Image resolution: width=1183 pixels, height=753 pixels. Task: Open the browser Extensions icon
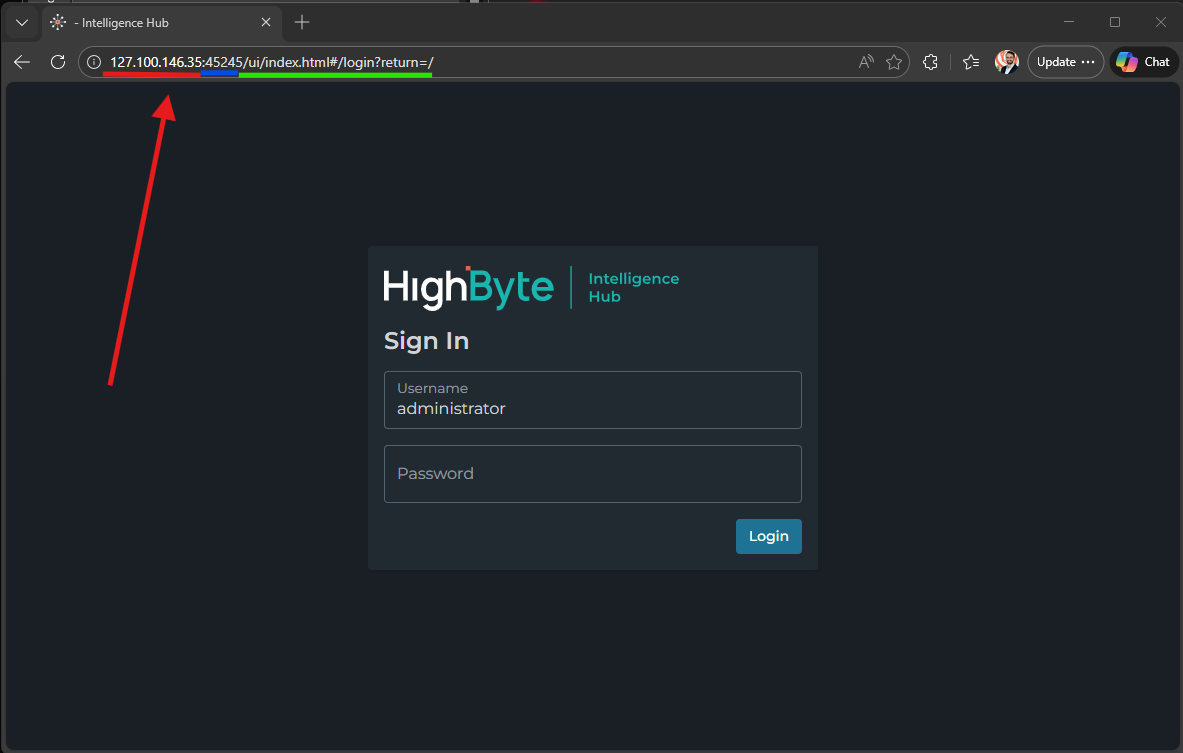[x=931, y=62]
